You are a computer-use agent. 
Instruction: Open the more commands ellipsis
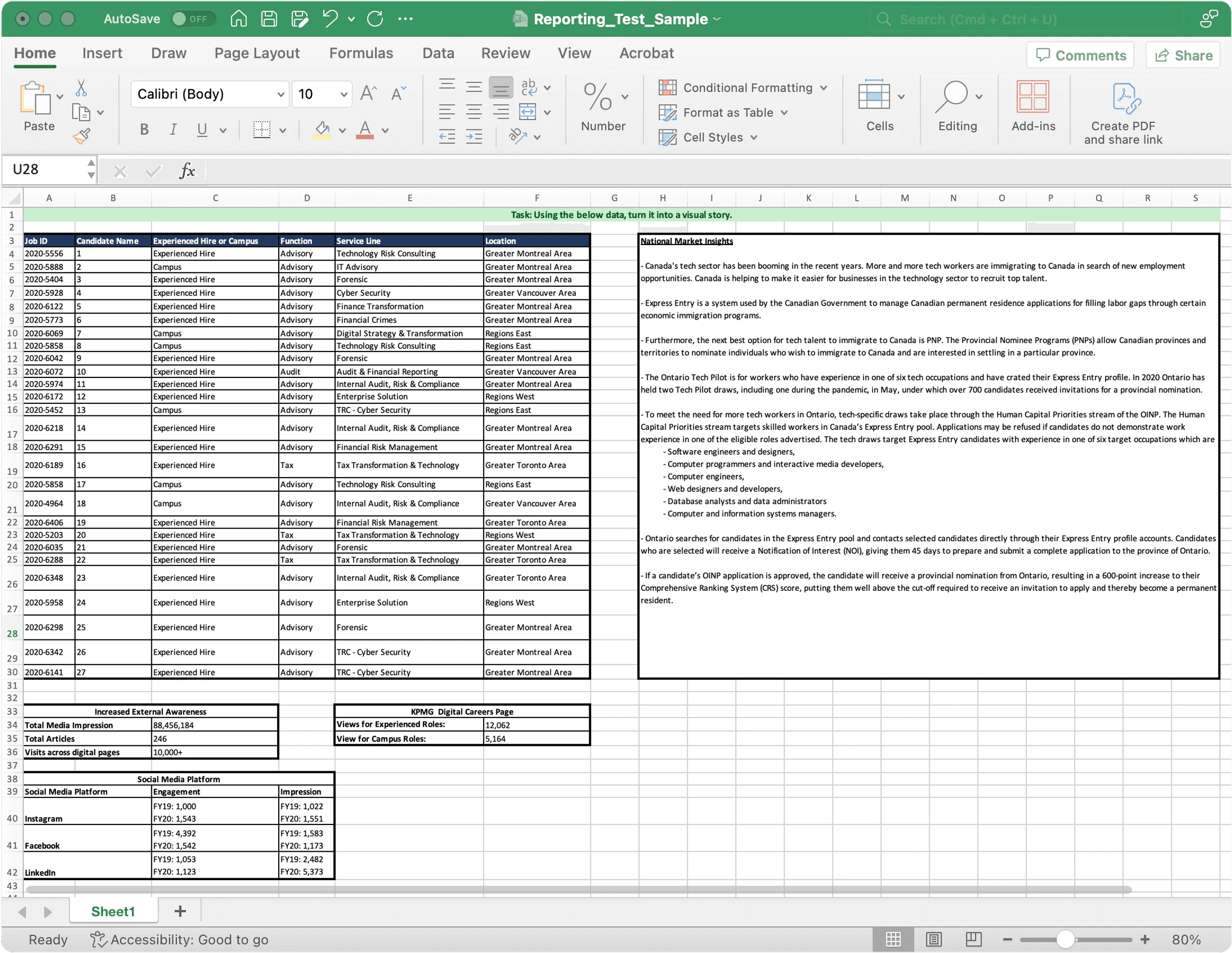pyautogui.click(x=406, y=18)
